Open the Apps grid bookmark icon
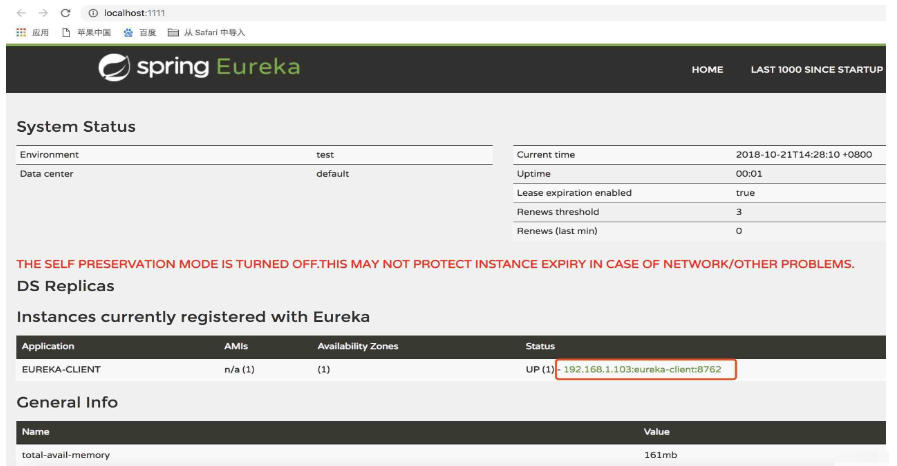This screenshot has height=466, width=897. pos(21,33)
